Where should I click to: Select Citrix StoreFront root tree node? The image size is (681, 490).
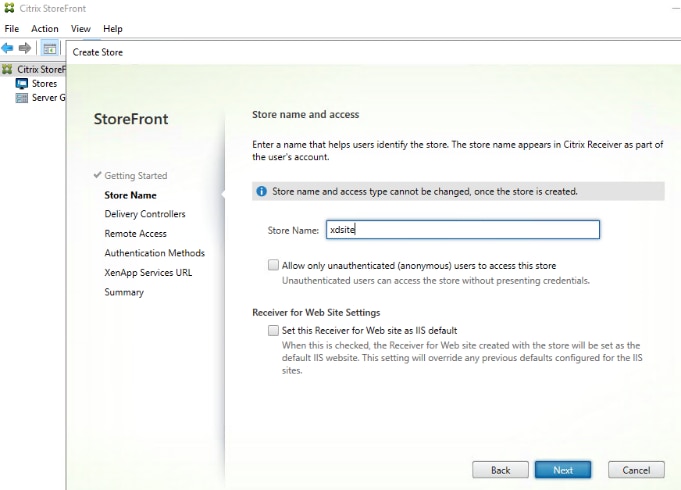click(x=41, y=69)
